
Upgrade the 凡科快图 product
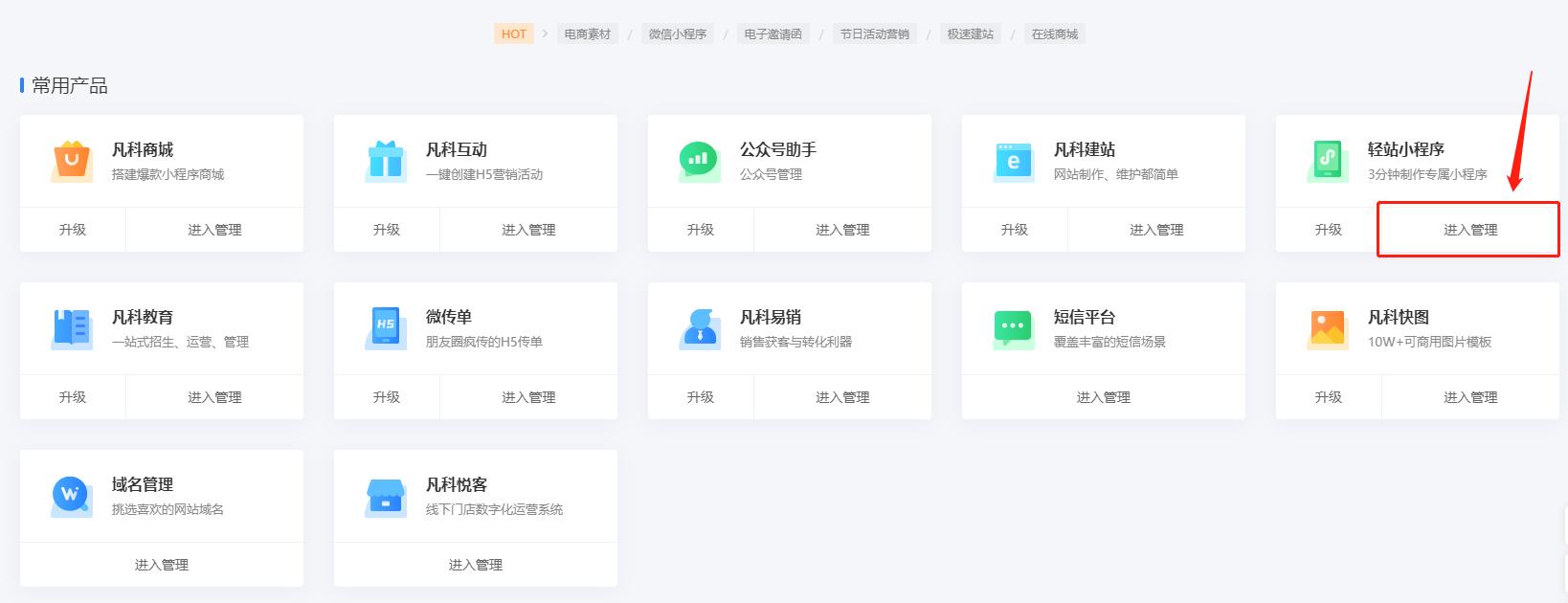click(1329, 397)
